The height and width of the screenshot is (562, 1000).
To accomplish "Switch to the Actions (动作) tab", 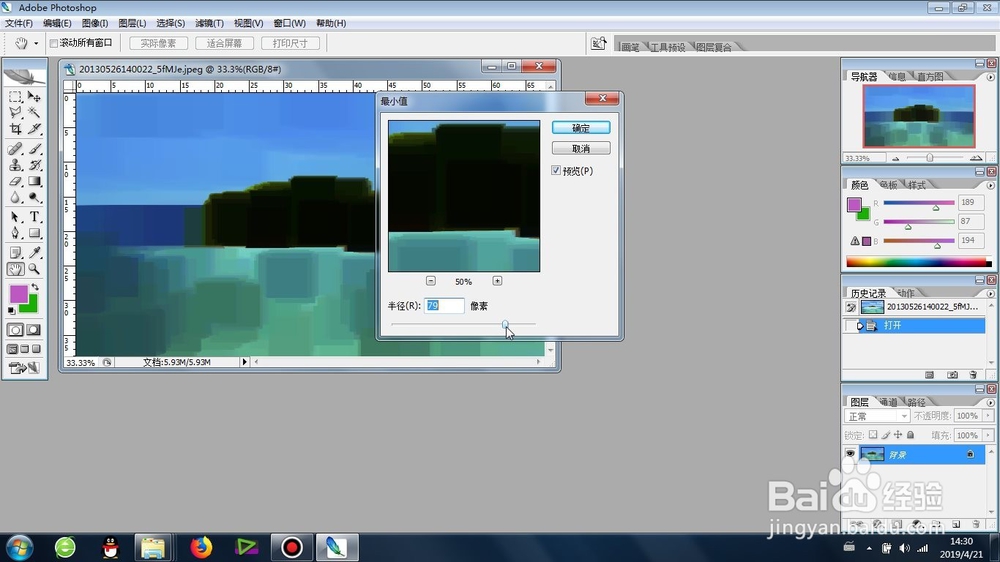I will (x=906, y=293).
